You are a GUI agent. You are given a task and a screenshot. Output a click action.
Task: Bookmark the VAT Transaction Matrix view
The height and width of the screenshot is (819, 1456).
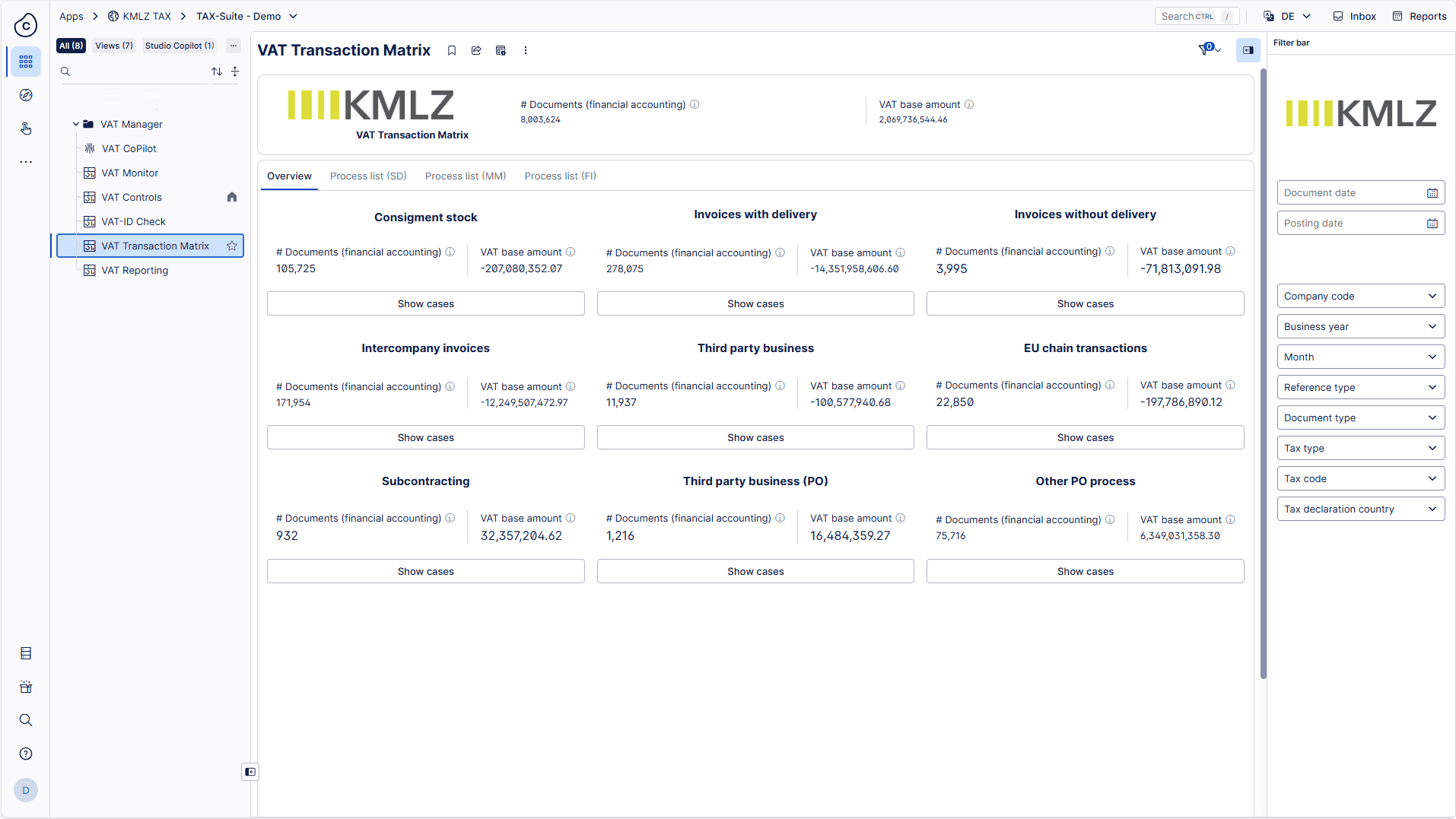click(x=452, y=50)
